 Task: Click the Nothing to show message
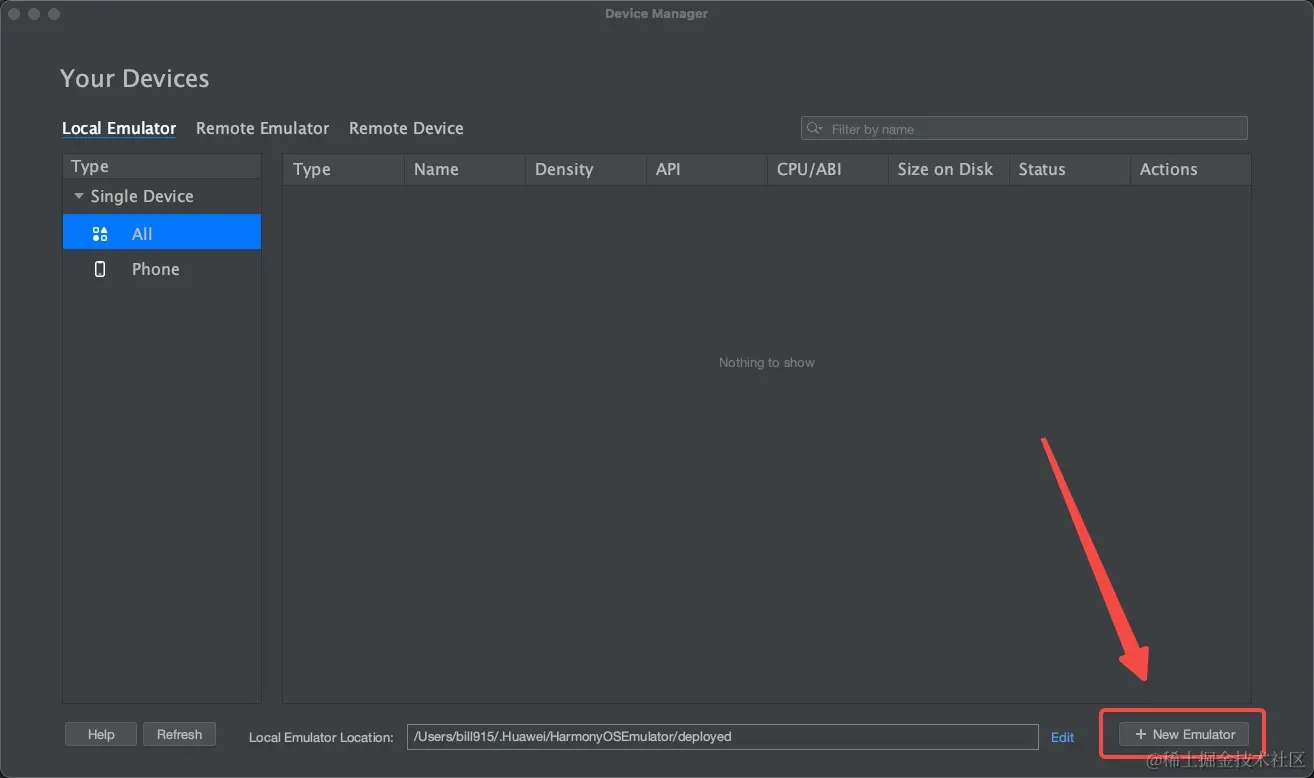(x=766, y=362)
